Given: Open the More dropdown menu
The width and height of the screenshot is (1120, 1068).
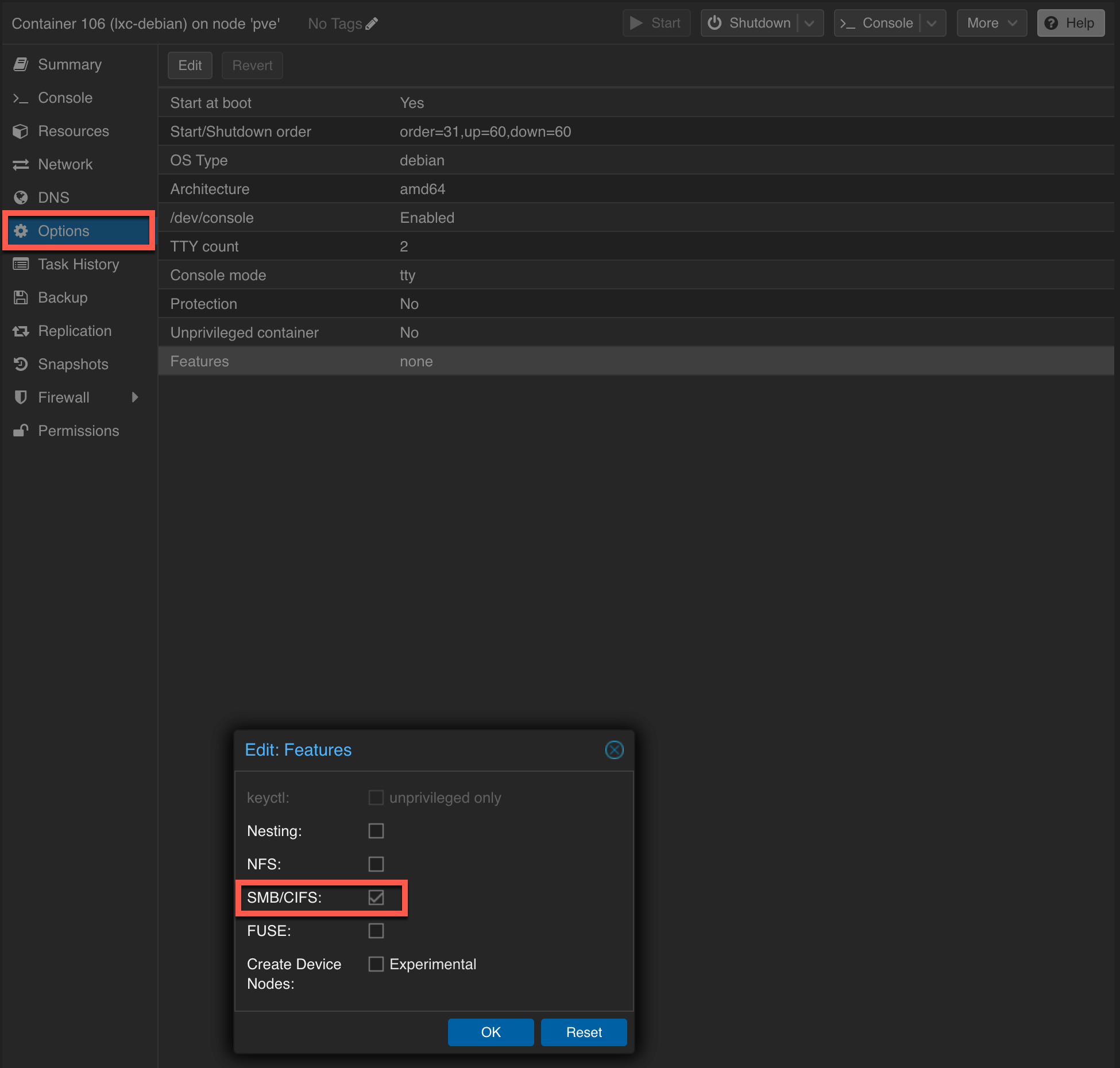Looking at the screenshot, I should click(x=992, y=24).
